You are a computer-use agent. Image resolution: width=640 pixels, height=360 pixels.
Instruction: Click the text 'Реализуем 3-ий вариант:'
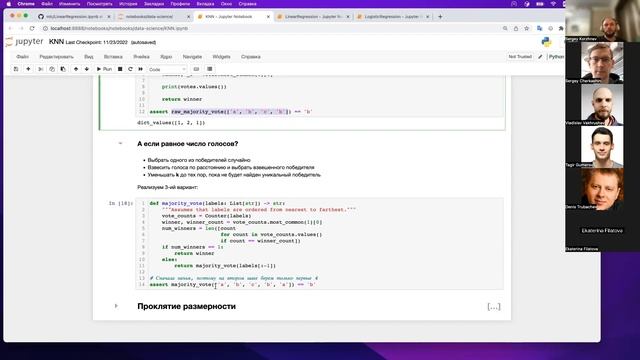[x=167, y=187]
